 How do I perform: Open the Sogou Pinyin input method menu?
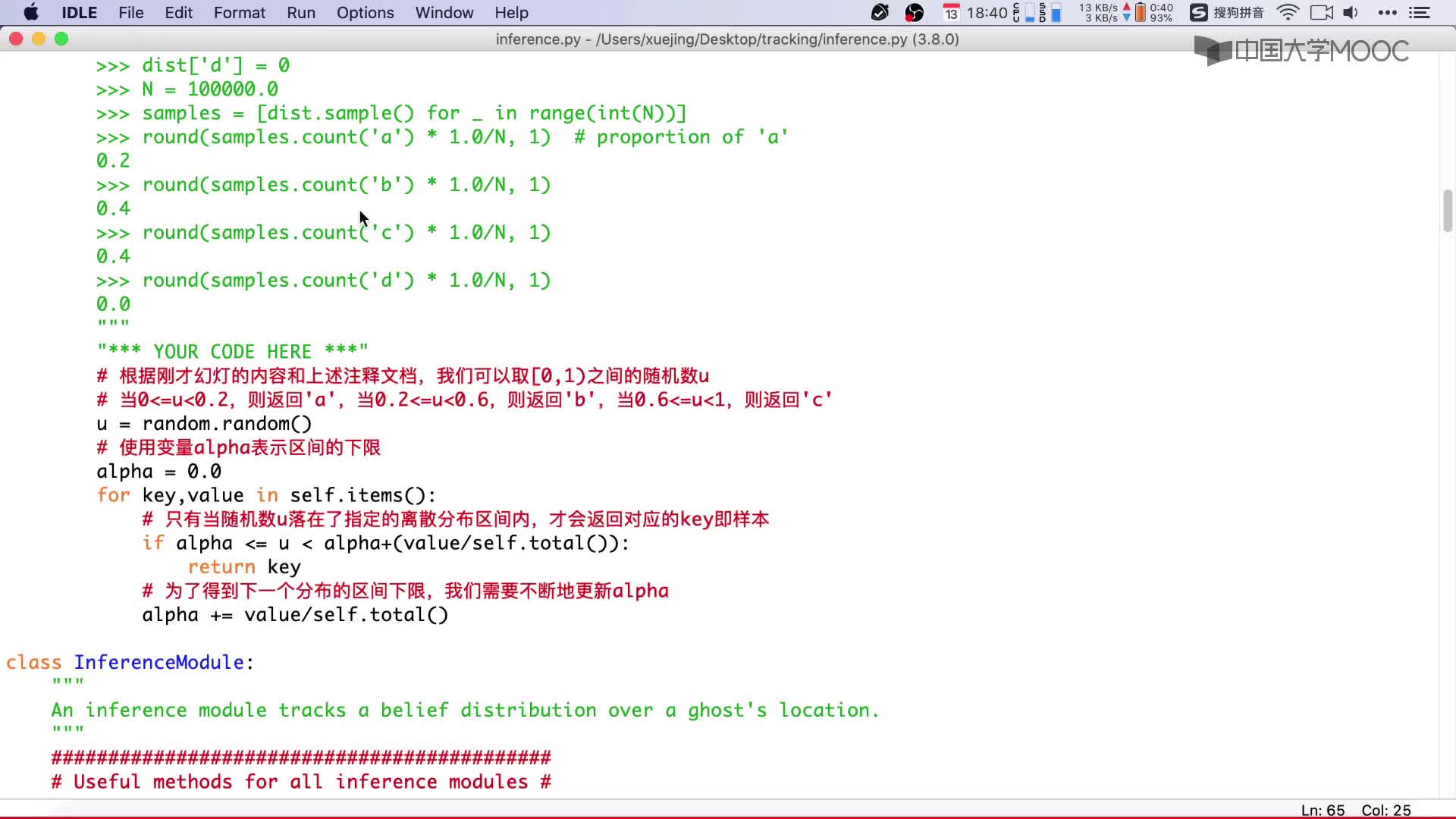[x=1226, y=13]
